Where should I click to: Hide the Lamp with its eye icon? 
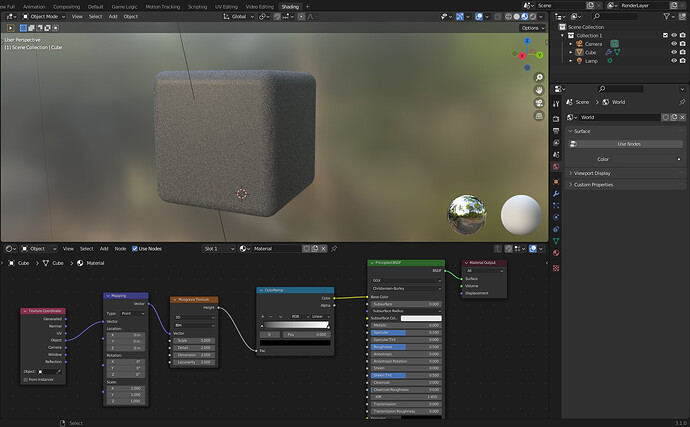click(674, 61)
